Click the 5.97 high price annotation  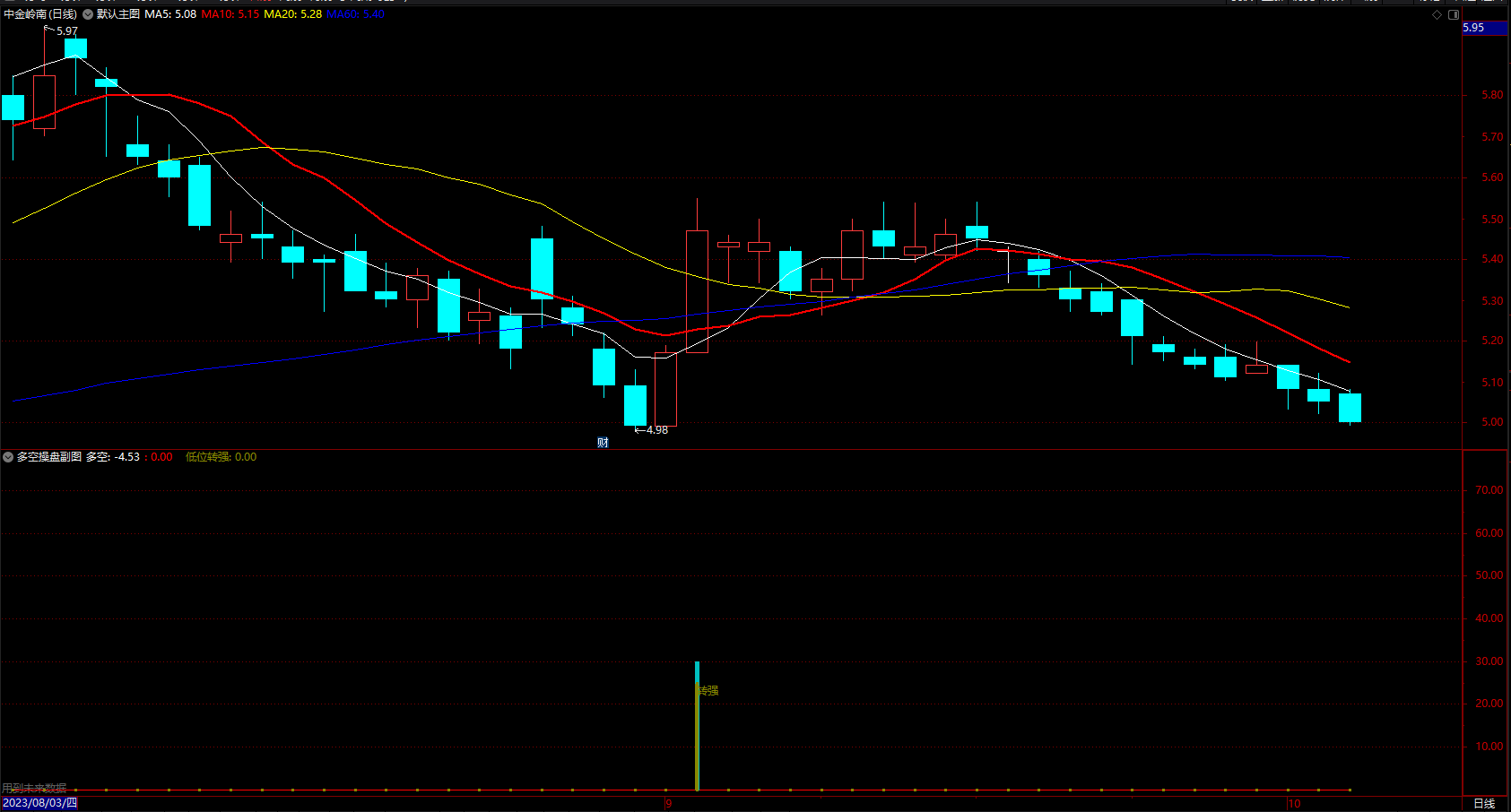tap(67, 31)
